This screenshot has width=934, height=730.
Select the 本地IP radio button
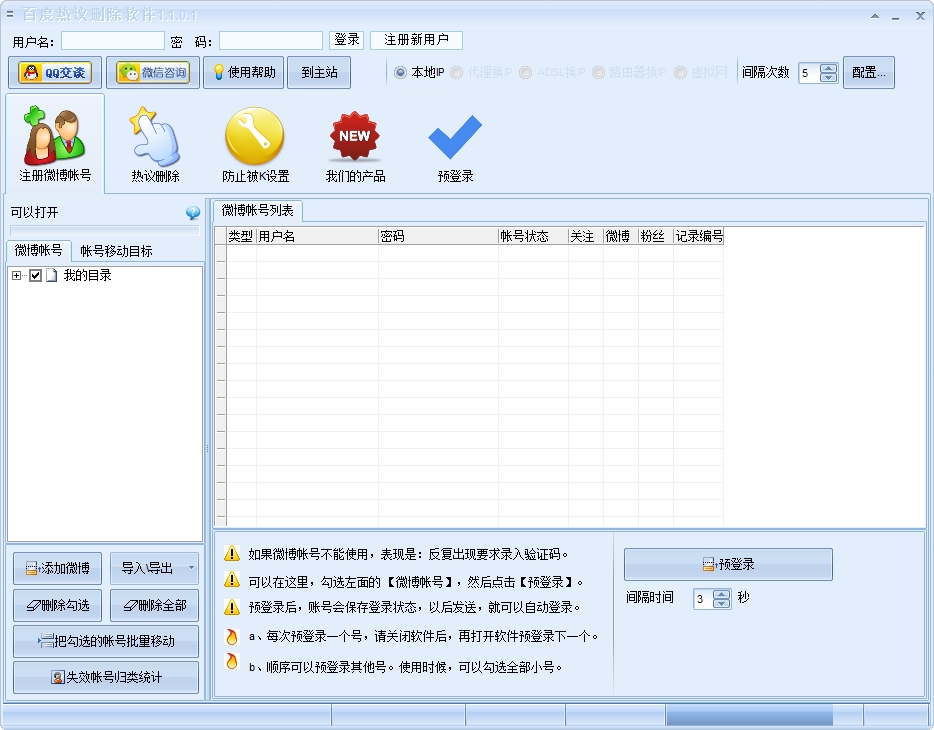coord(400,73)
